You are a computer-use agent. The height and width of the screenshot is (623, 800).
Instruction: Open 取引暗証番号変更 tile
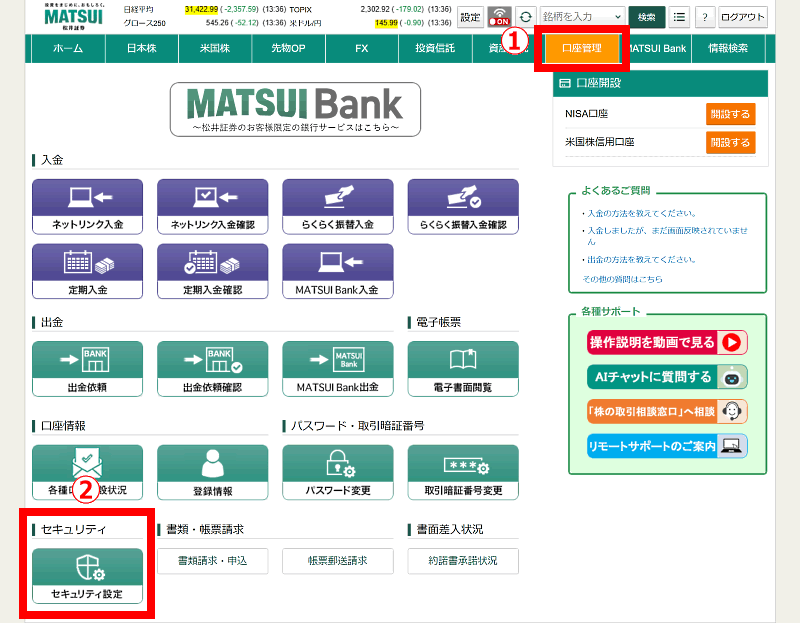pyautogui.click(x=463, y=472)
